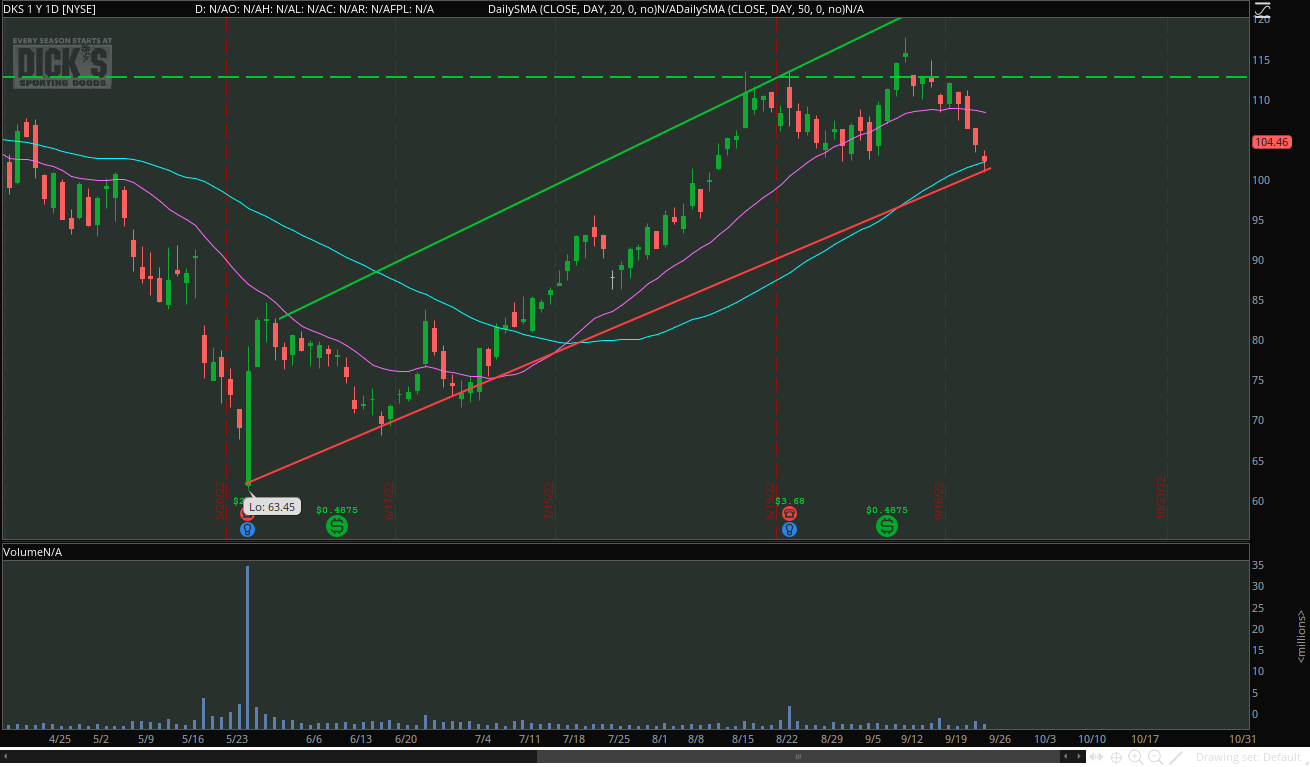This screenshot has height=767, width=1310.
Task: Click the horizontal time scrollbar thumb
Action: [798, 757]
